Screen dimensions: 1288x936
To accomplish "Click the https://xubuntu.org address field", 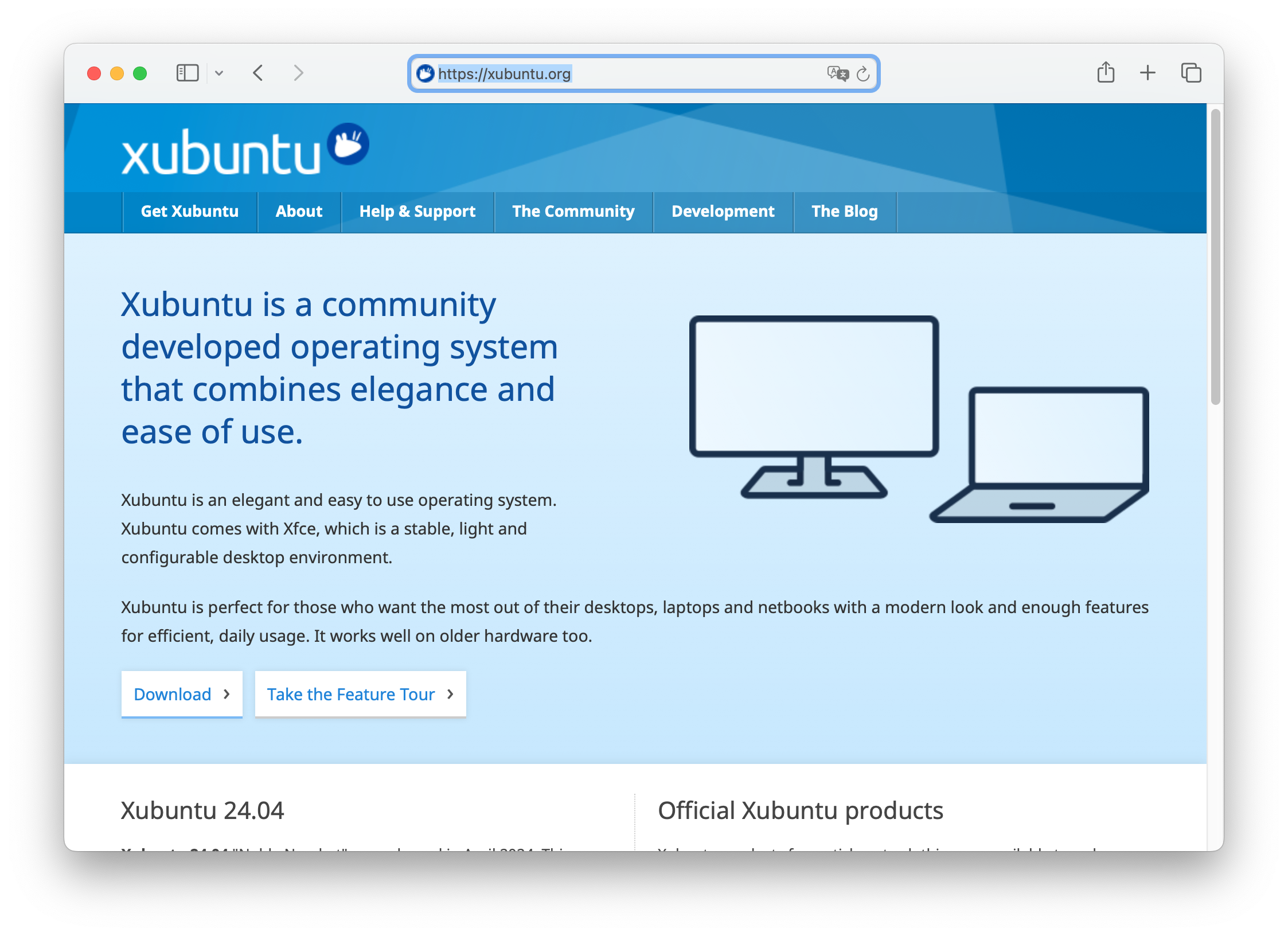I will pyautogui.click(x=643, y=73).
